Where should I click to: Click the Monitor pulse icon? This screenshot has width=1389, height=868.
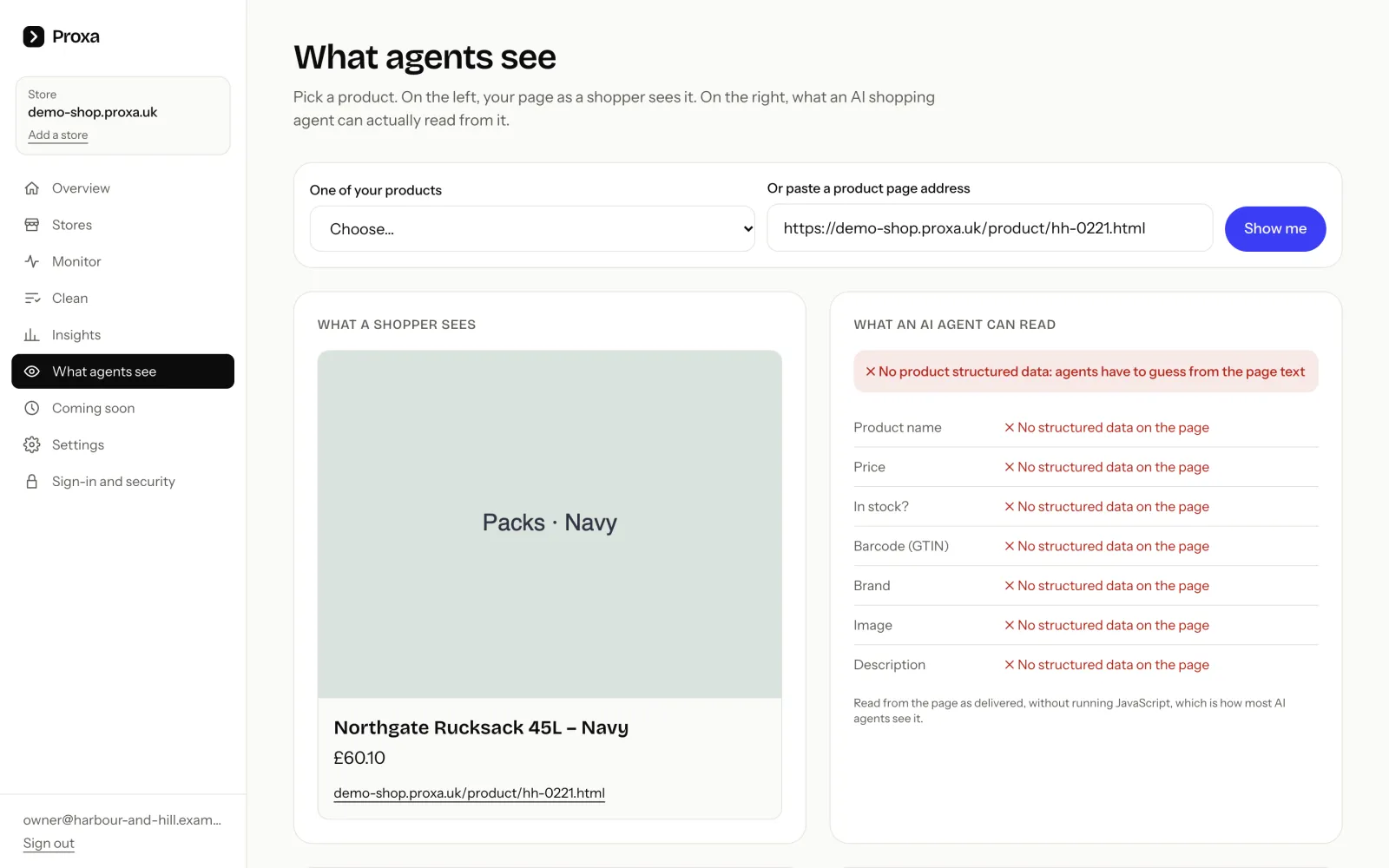32,261
